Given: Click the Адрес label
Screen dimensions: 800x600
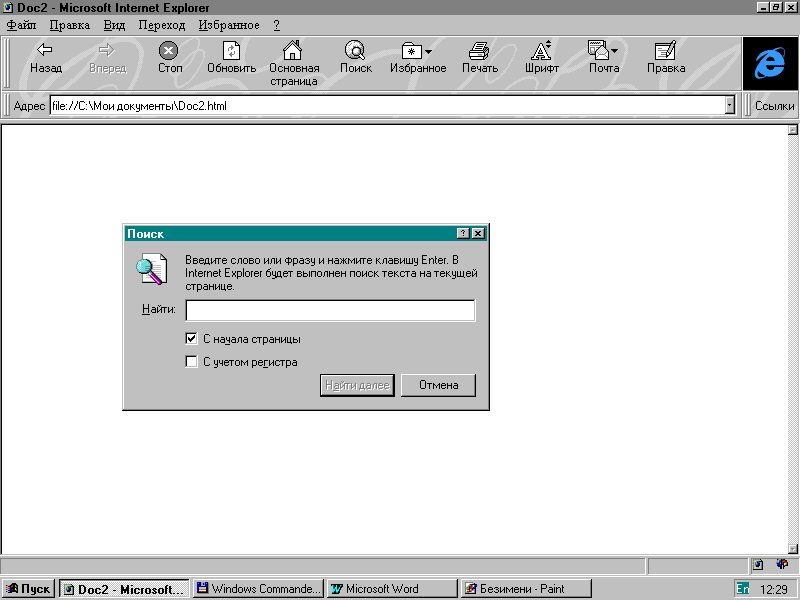Looking at the screenshot, I should (x=29, y=106).
